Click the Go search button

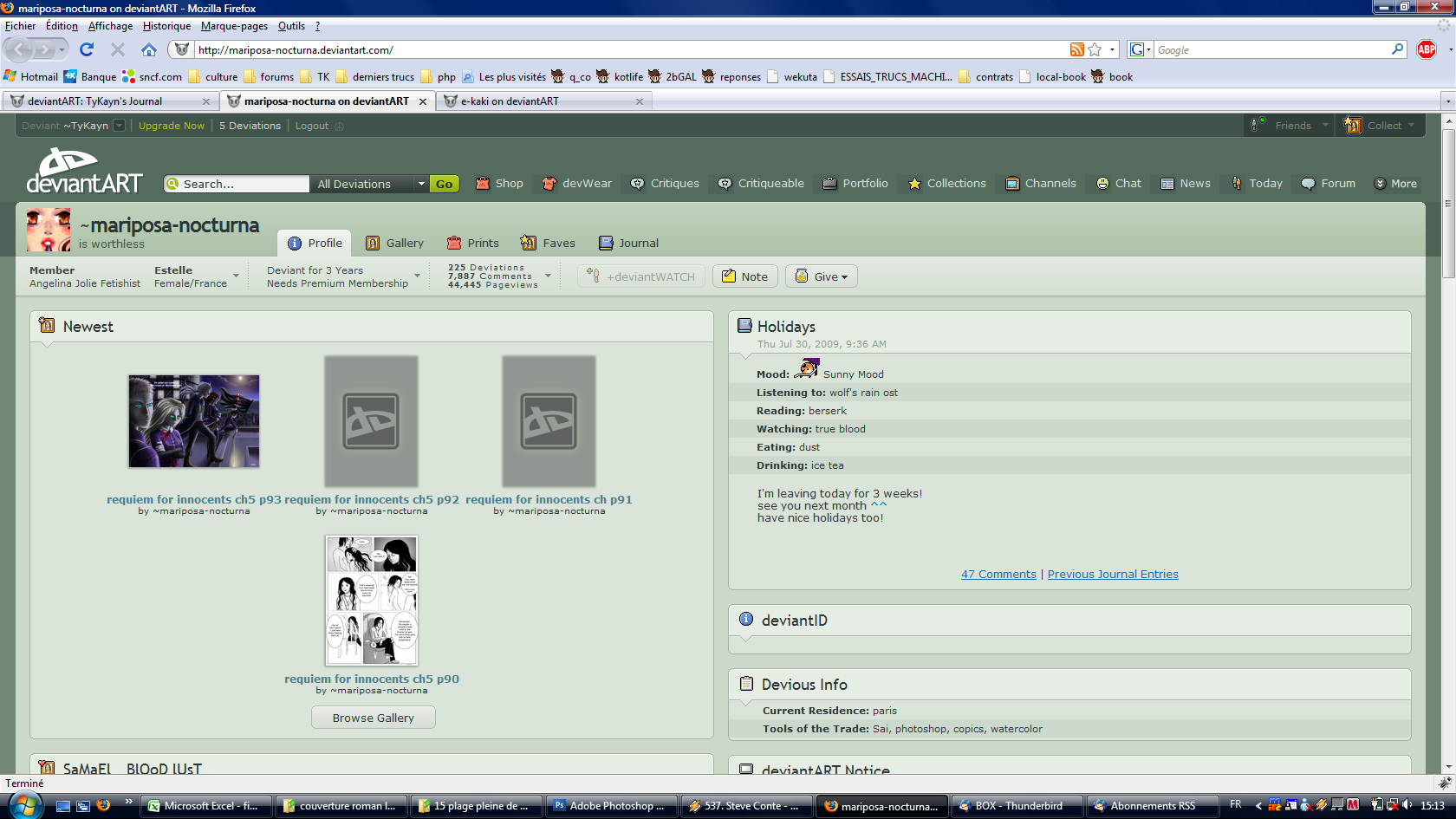click(444, 184)
